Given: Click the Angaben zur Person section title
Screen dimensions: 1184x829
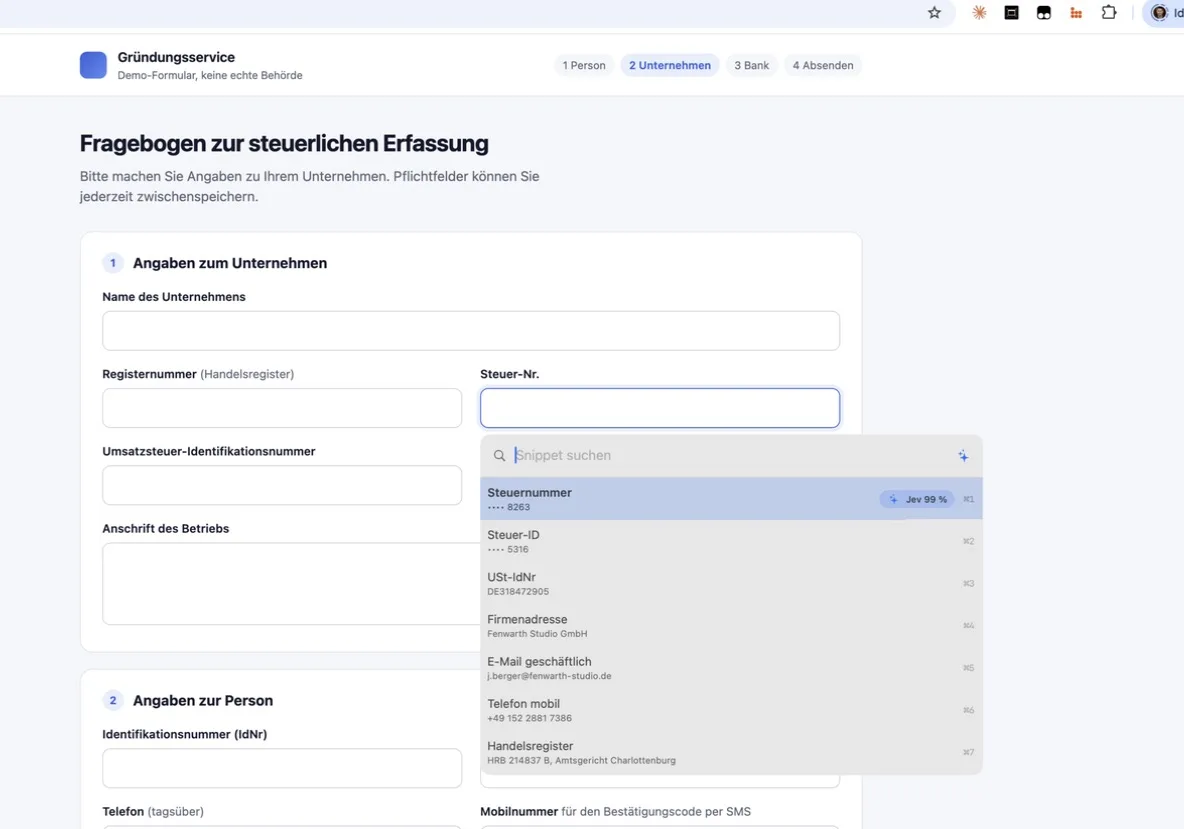Looking at the screenshot, I should [x=203, y=701].
